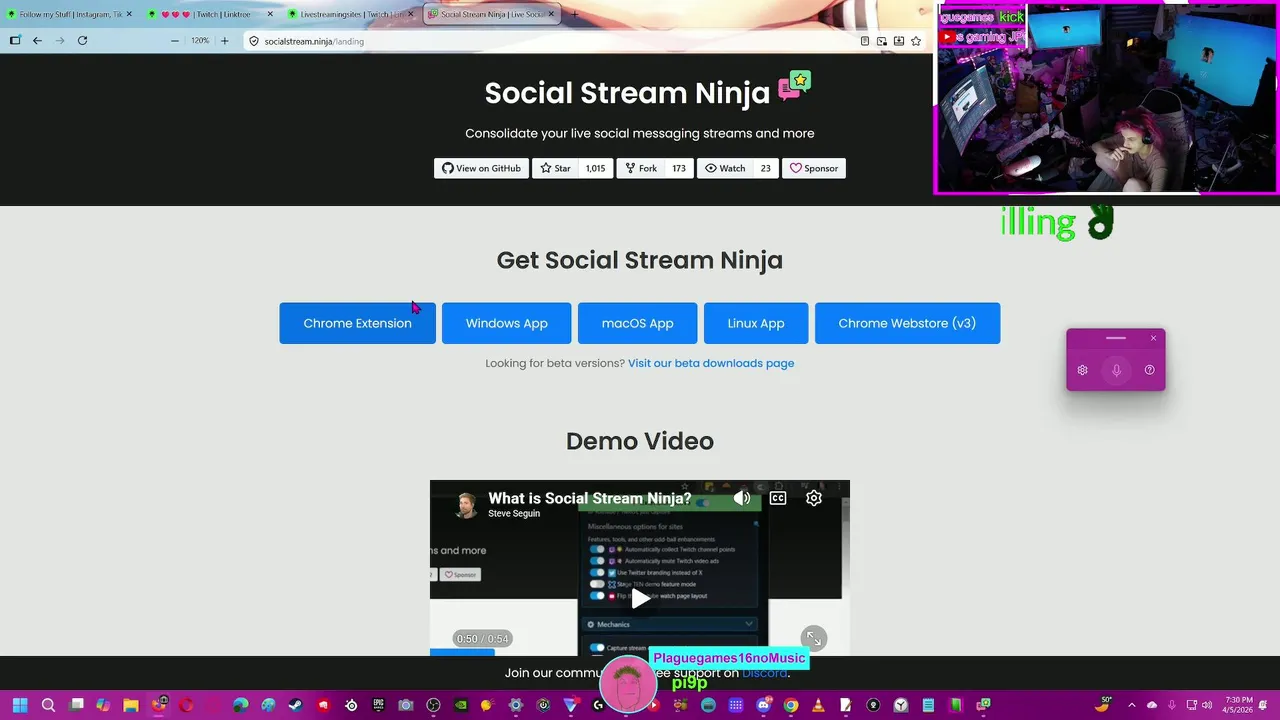Screen dimensions: 1280x720
Task: Show hidden system tray icons
Action: pyautogui.click(x=1132, y=705)
